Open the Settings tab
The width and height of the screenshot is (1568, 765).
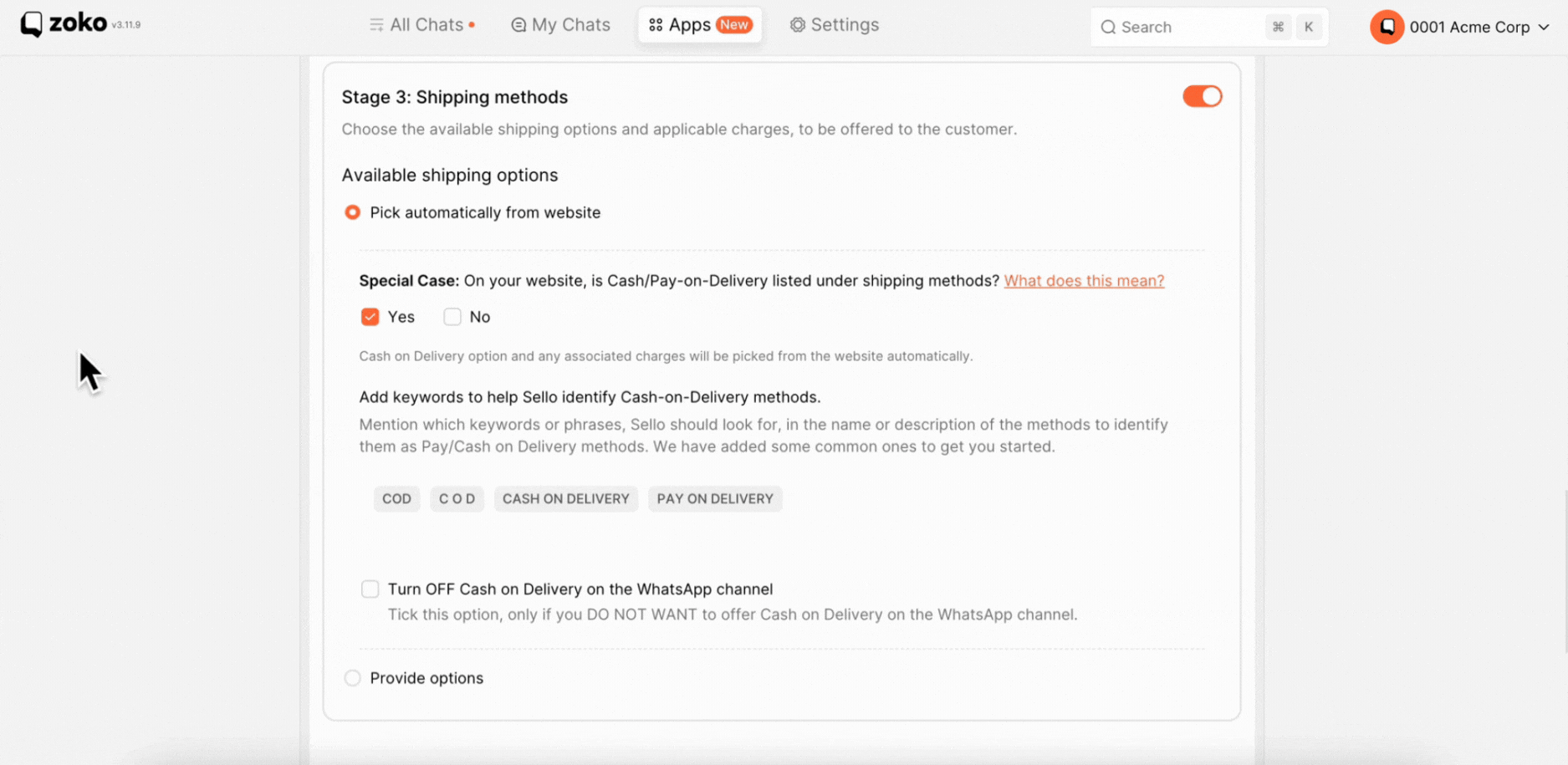click(x=835, y=25)
